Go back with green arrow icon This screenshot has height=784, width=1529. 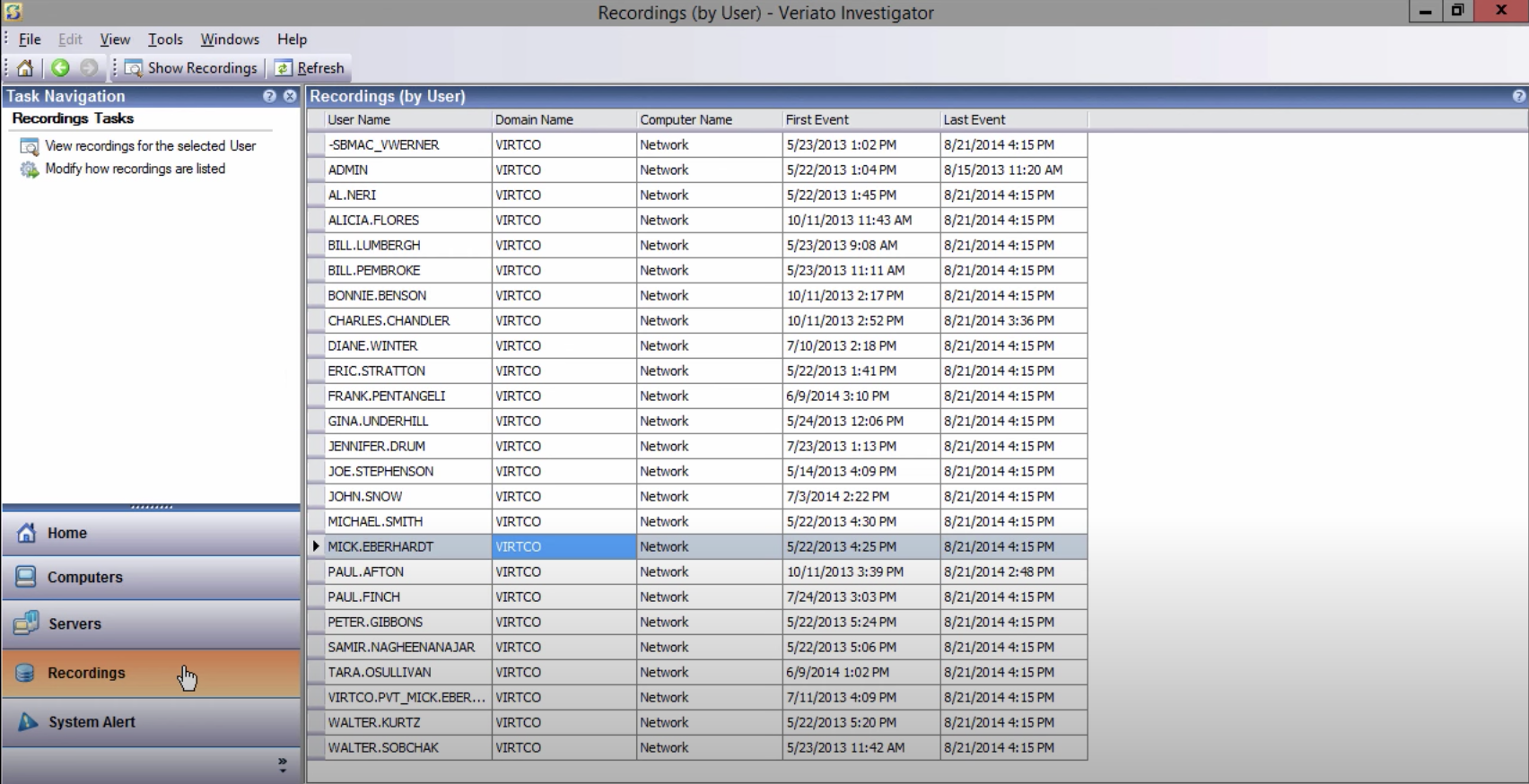(x=60, y=68)
